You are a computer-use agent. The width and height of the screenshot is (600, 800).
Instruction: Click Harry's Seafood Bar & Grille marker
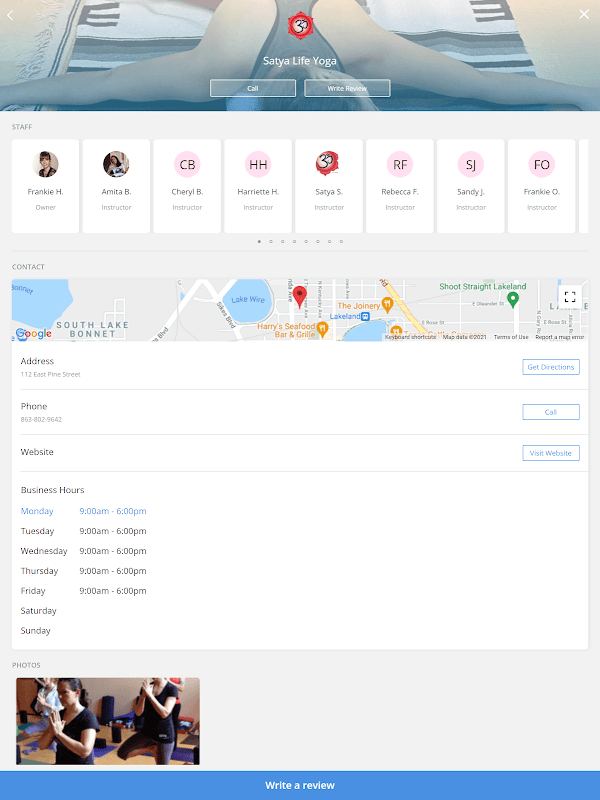point(322,329)
